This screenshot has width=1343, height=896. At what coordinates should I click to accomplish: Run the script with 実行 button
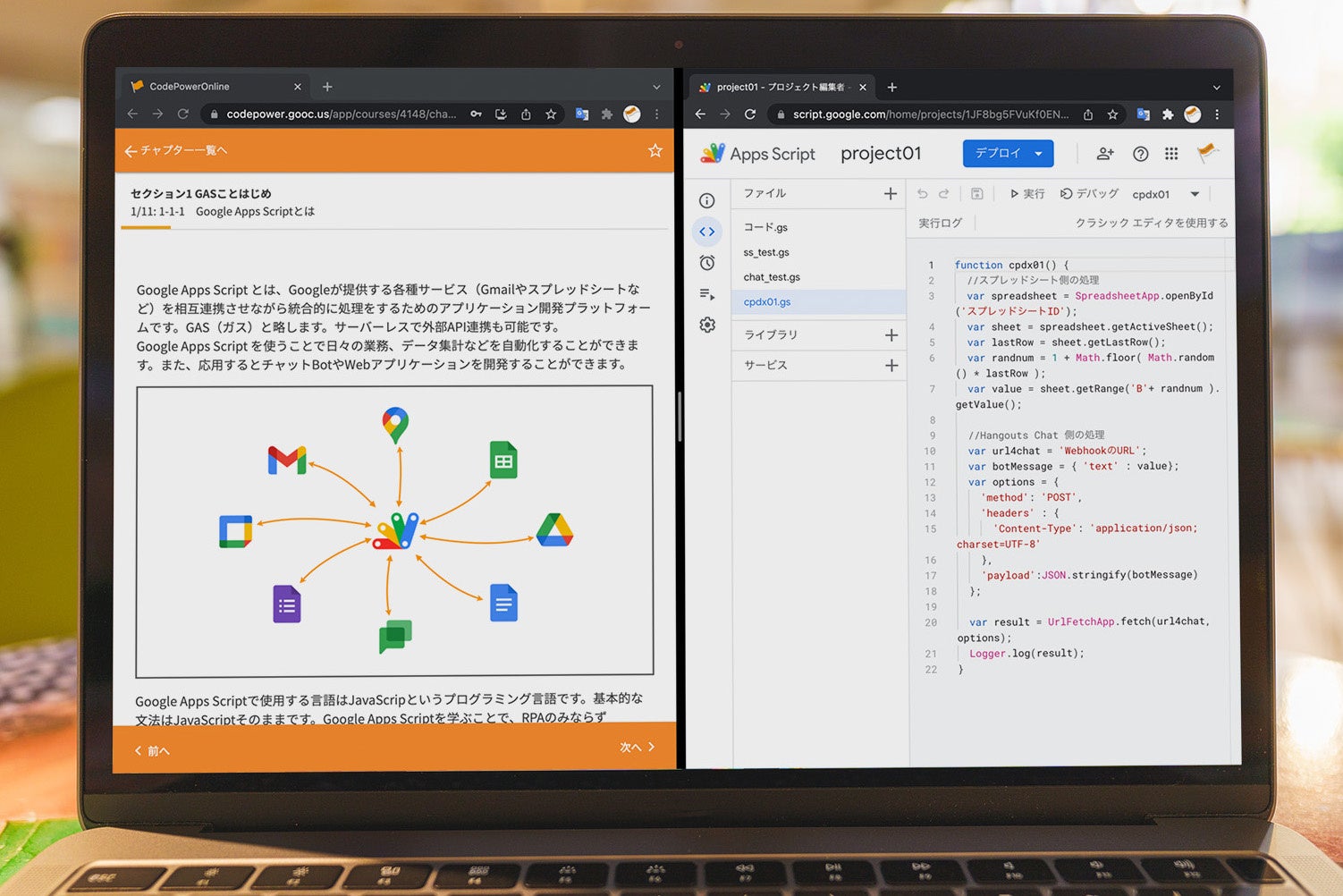(1027, 194)
